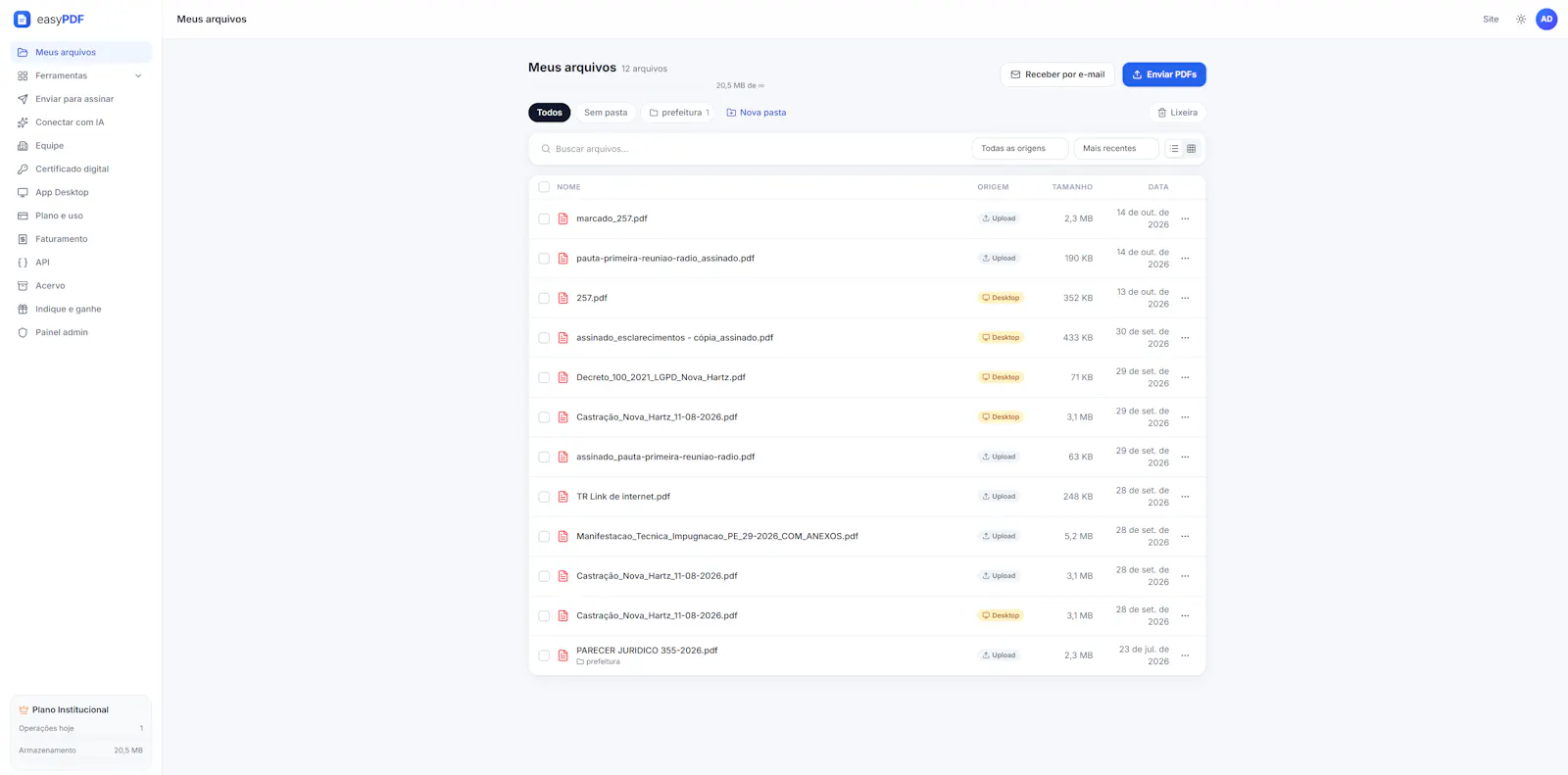Toggle the light/dark theme sun icon
This screenshot has width=1568, height=775.
[1521, 20]
